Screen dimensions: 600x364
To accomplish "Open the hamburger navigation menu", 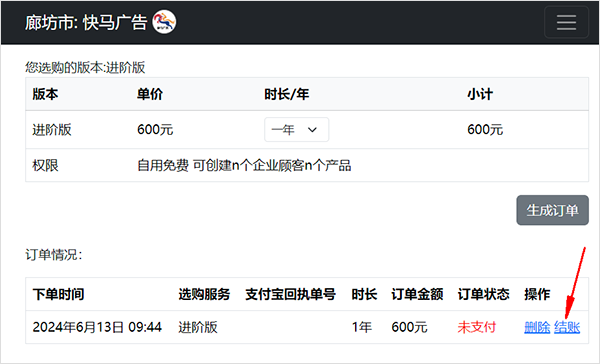I will point(566,22).
